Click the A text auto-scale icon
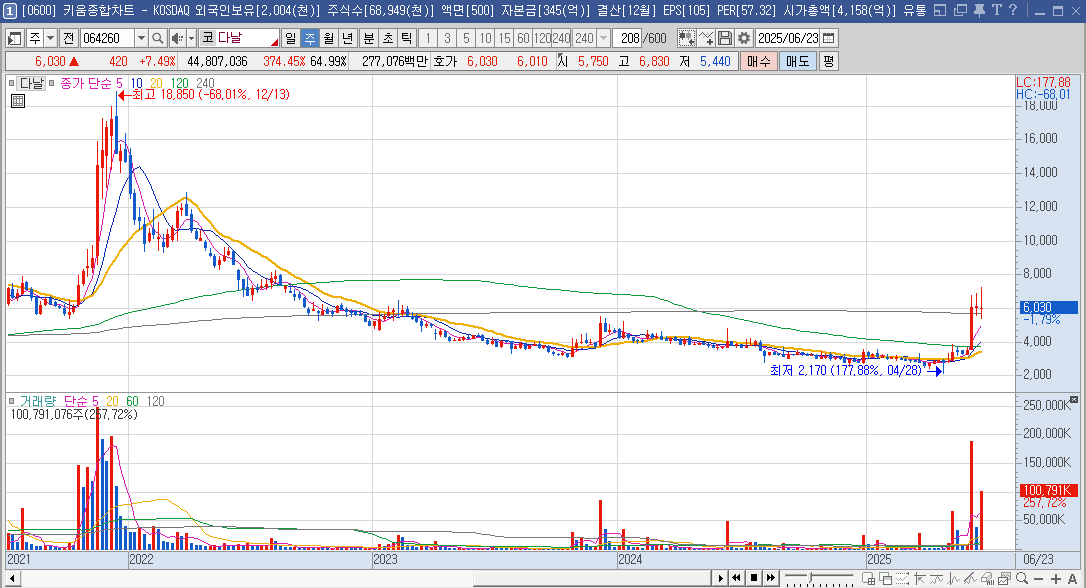Image resolution: width=1086 pixels, height=588 pixels. click(x=1073, y=579)
